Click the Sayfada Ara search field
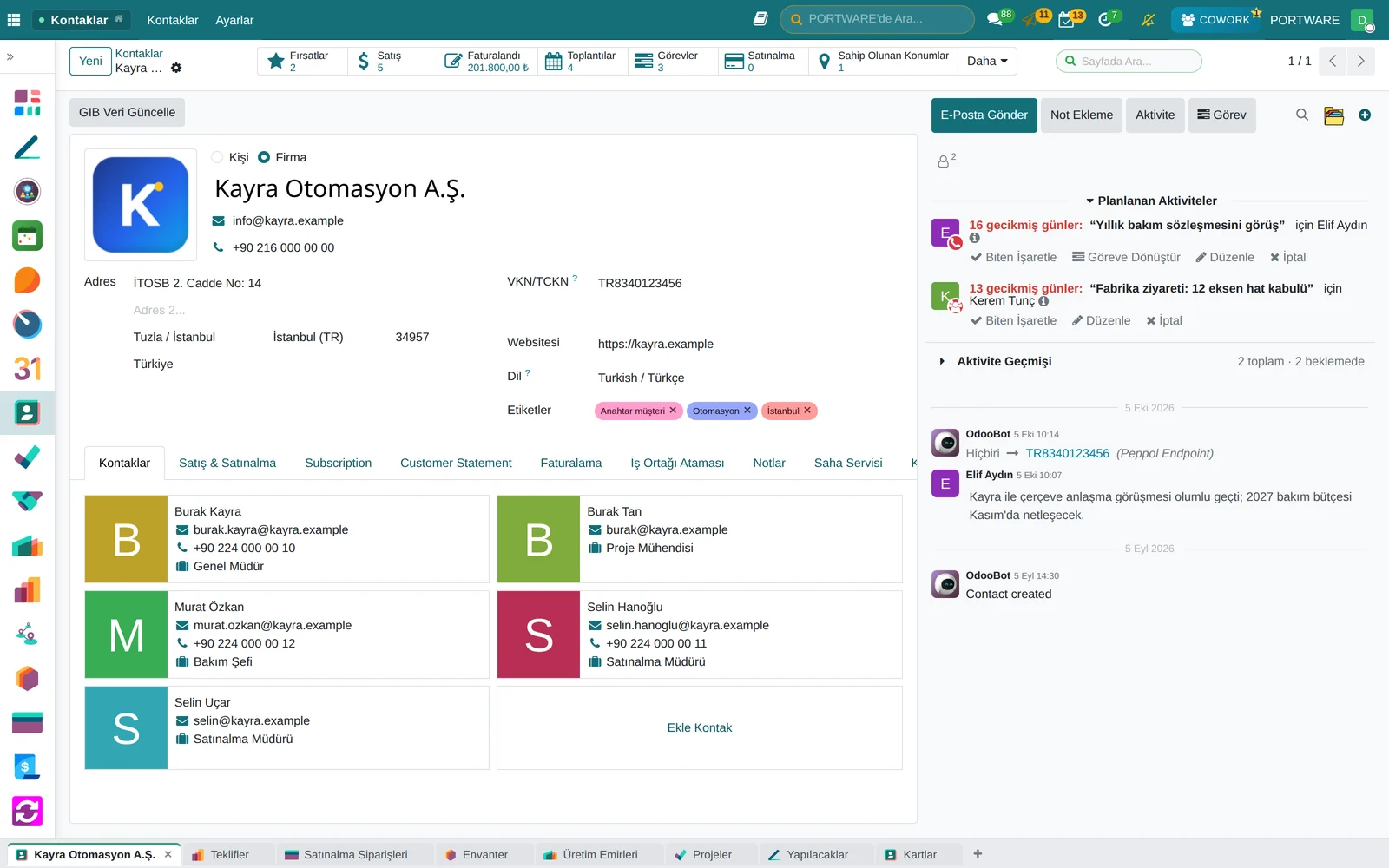Image resolution: width=1389 pixels, height=868 pixels. (1129, 61)
